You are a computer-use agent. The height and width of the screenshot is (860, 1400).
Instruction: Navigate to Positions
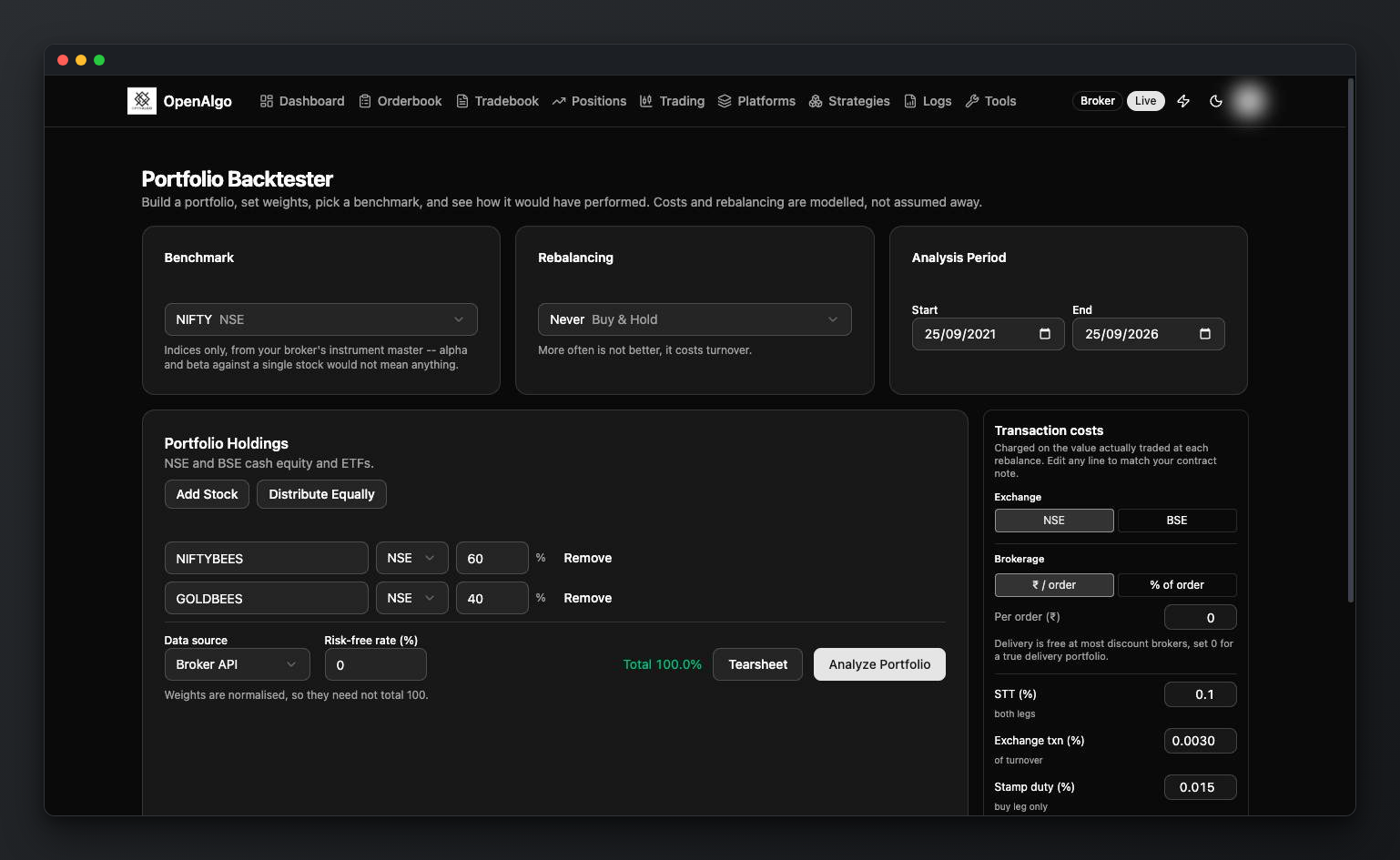[x=589, y=101]
